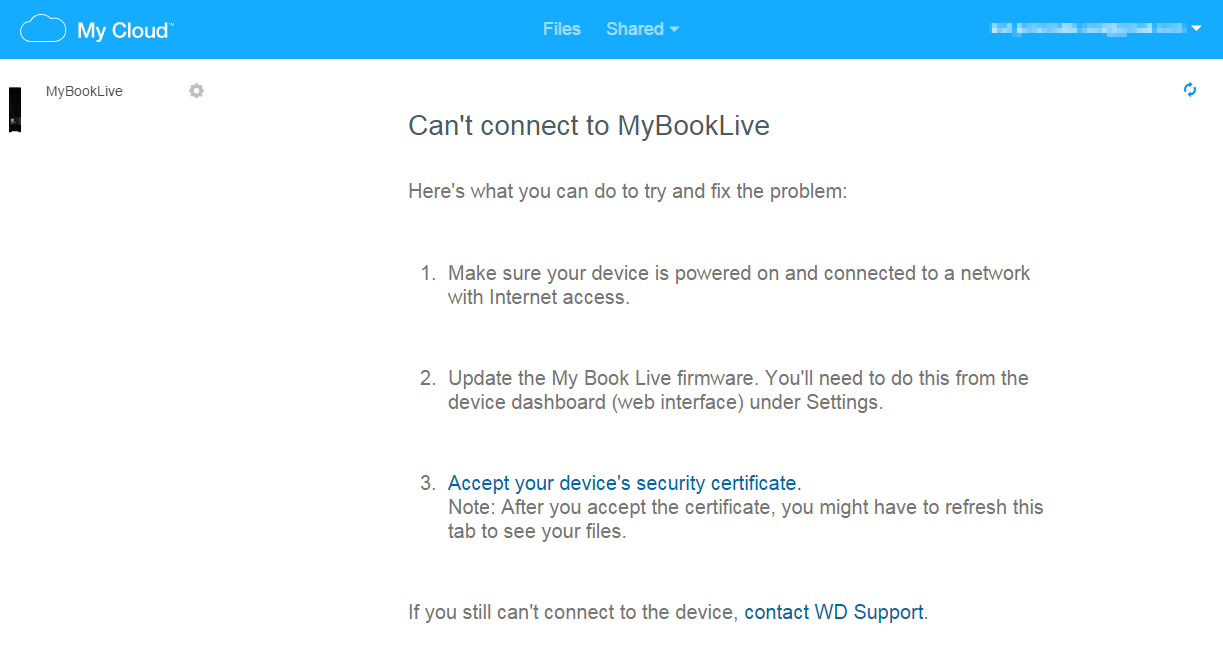Click the Can't connect to MyBookLive heading
The height and width of the screenshot is (671, 1223).
click(x=589, y=126)
